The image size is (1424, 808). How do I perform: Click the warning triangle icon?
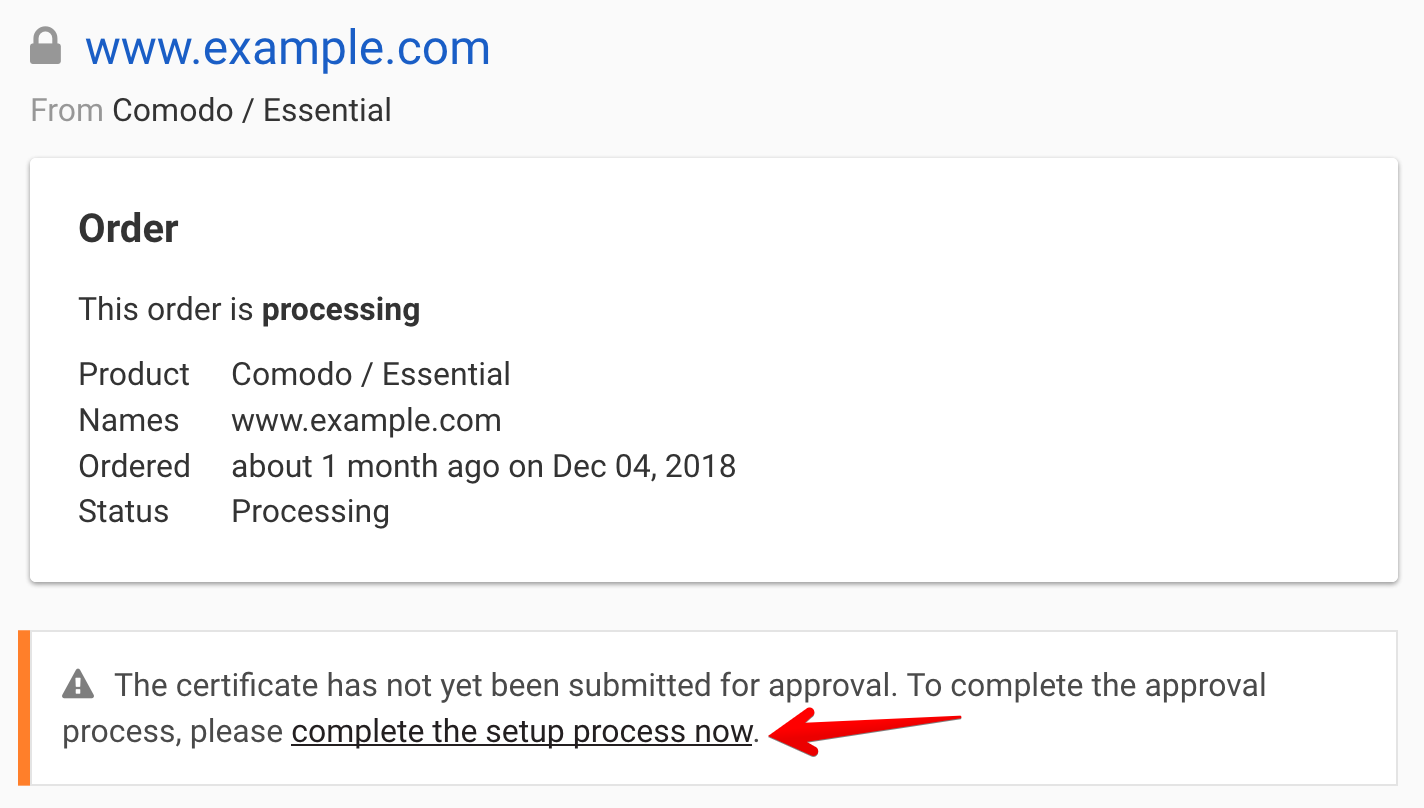78,685
